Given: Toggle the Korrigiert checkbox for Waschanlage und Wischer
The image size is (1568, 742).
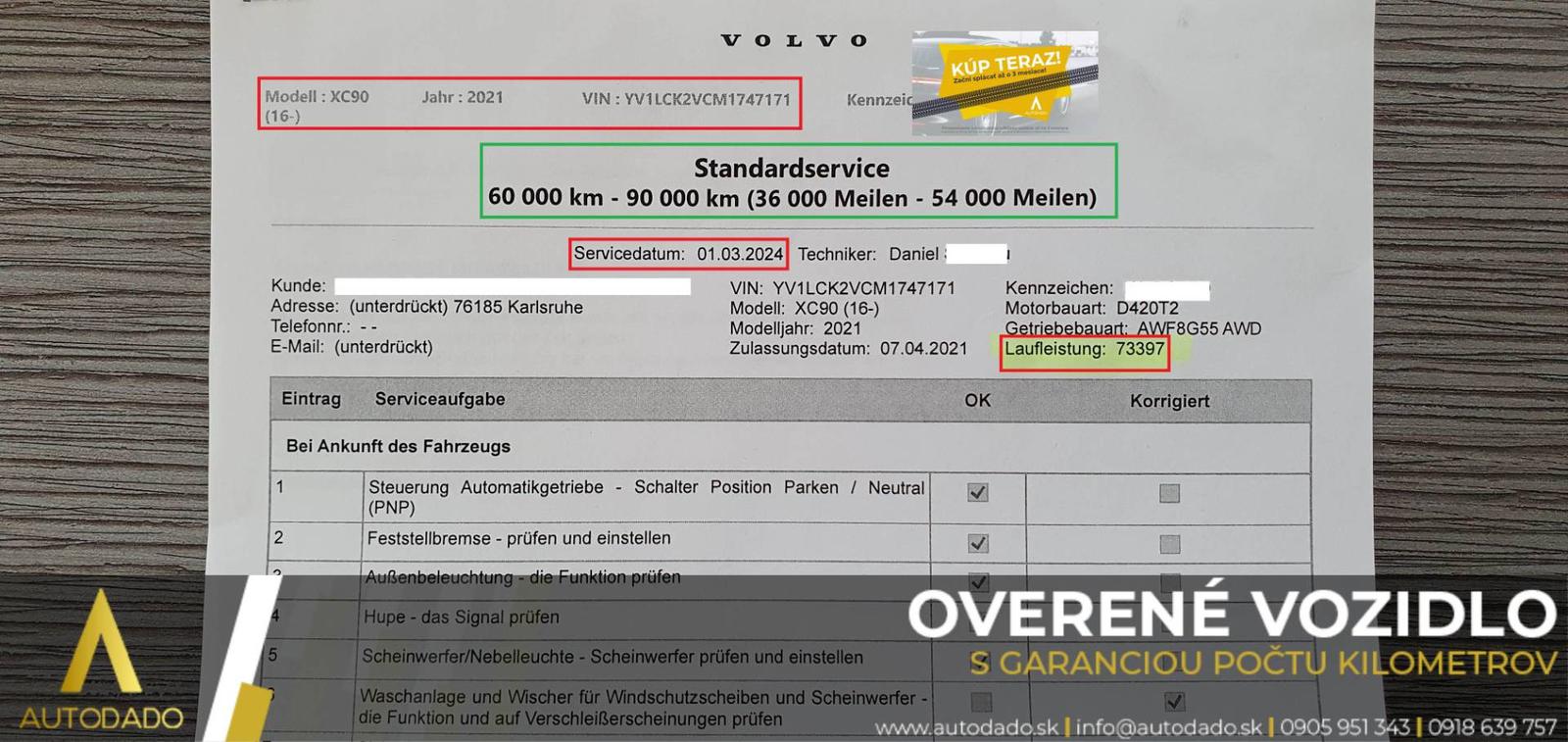Looking at the screenshot, I should click(1174, 702).
